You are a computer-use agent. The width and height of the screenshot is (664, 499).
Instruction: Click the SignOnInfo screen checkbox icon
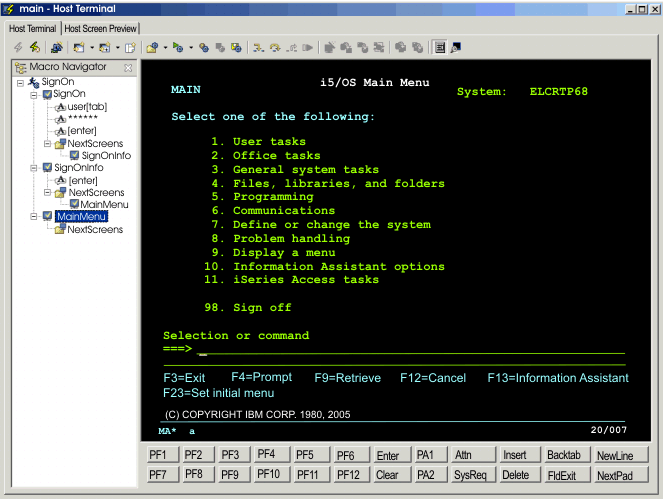(x=46, y=168)
